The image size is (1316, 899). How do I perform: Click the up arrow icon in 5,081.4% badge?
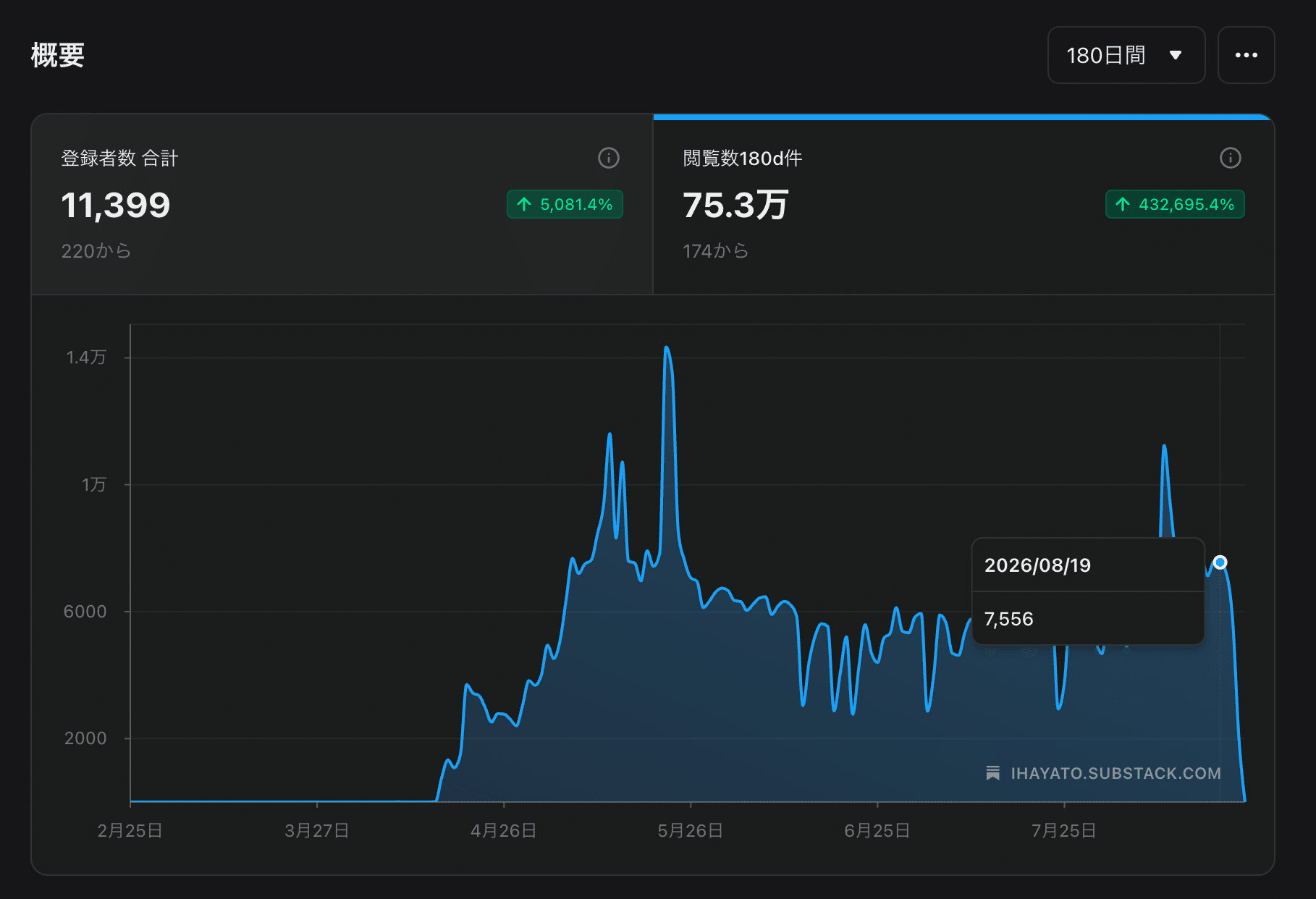coord(525,204)
